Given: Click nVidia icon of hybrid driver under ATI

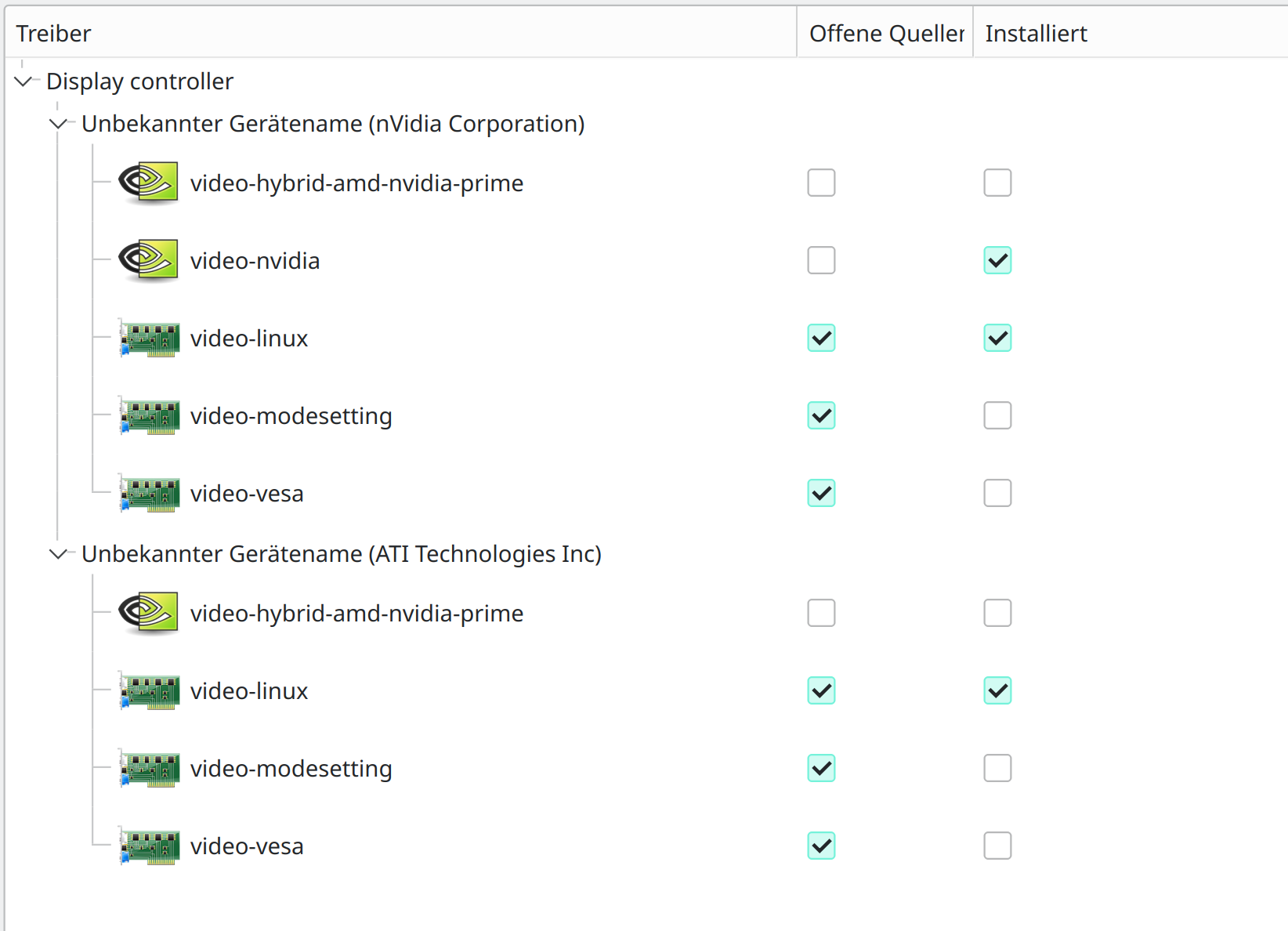Looking at the screenshot, I should pyautogui.click(x=149, y=613).
